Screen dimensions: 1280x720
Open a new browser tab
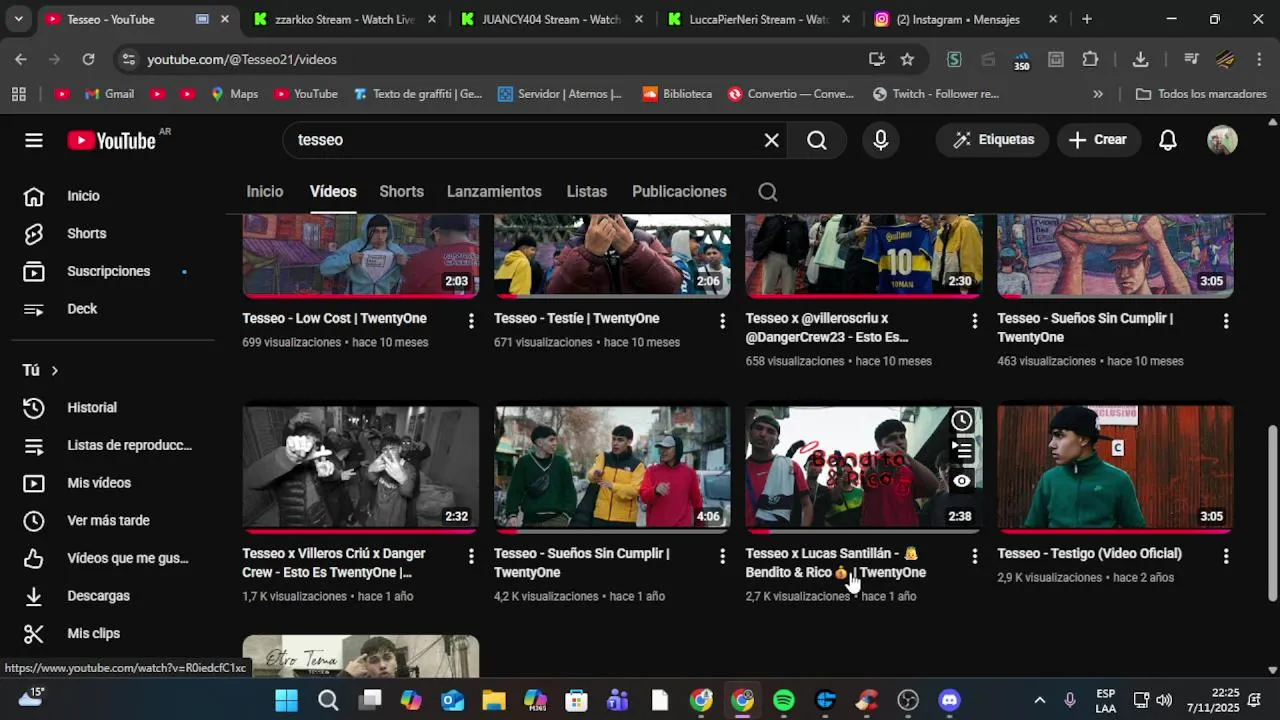pyautogui.click(x=1087, y=19)
